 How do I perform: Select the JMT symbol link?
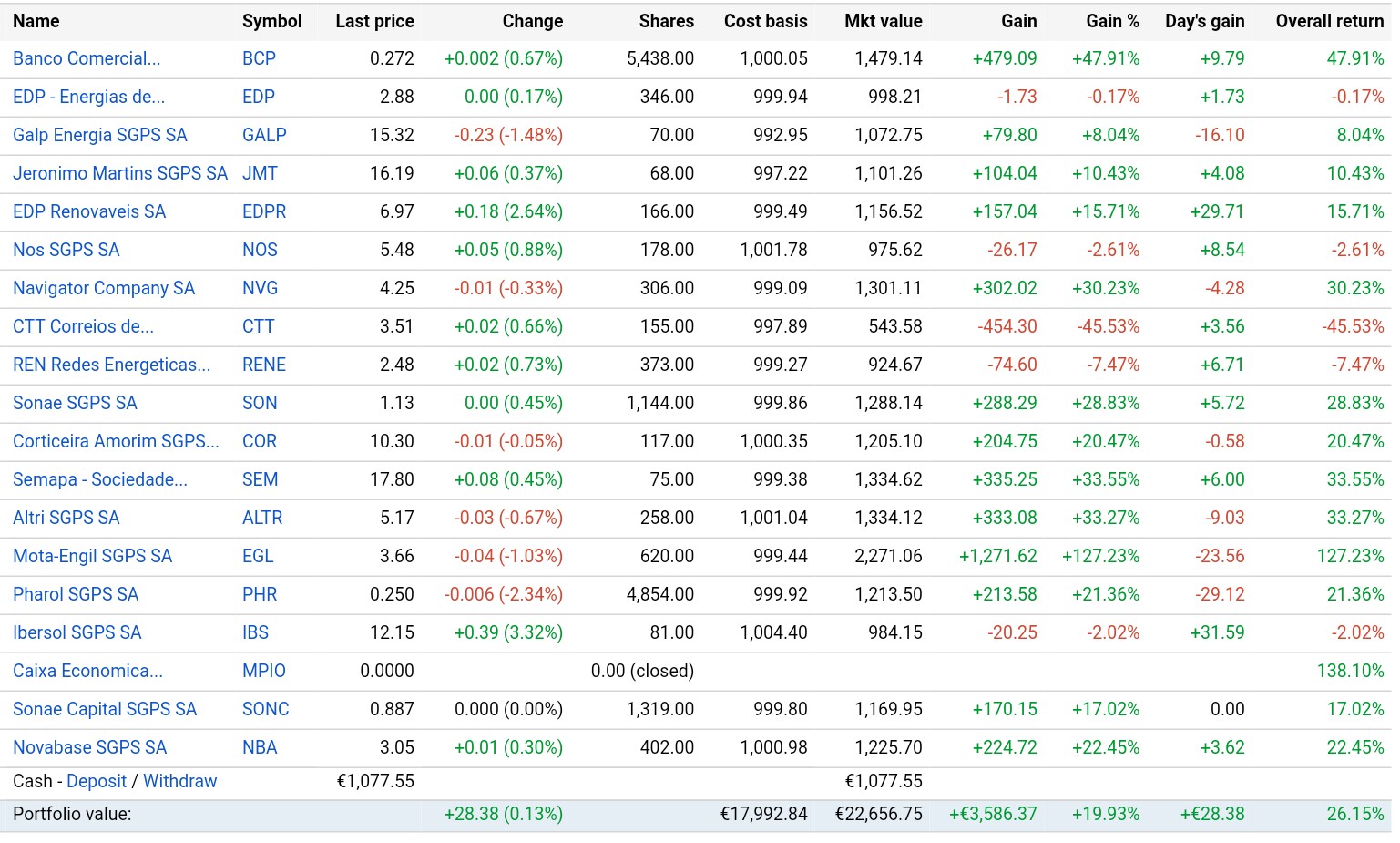pos(260,173)
